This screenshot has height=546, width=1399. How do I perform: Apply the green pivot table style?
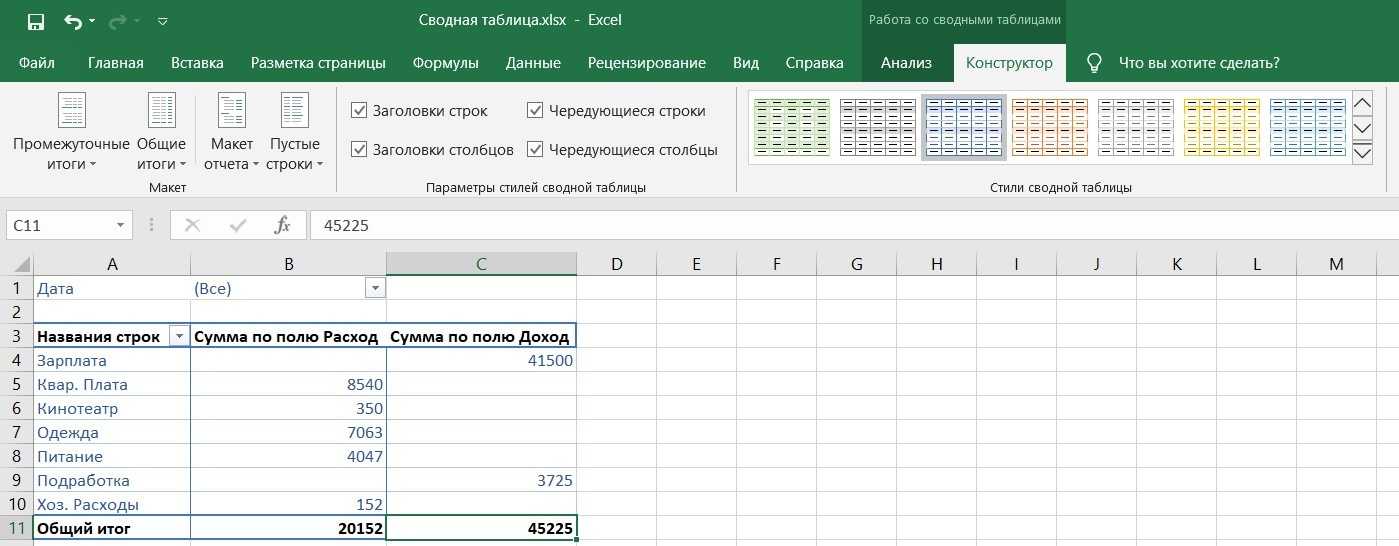pyautogui.click(x=792, y=127)
